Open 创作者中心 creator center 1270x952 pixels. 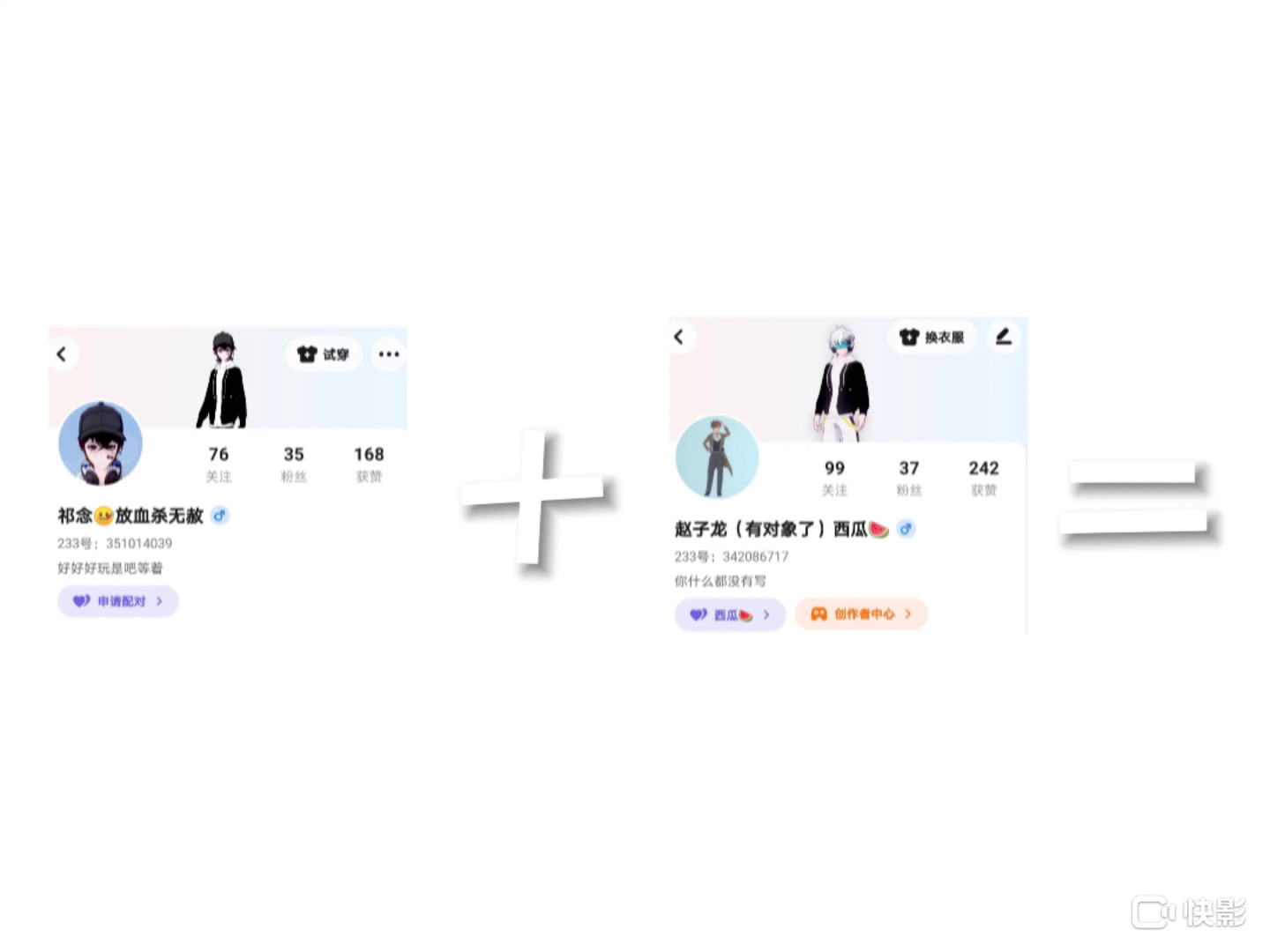861,614
